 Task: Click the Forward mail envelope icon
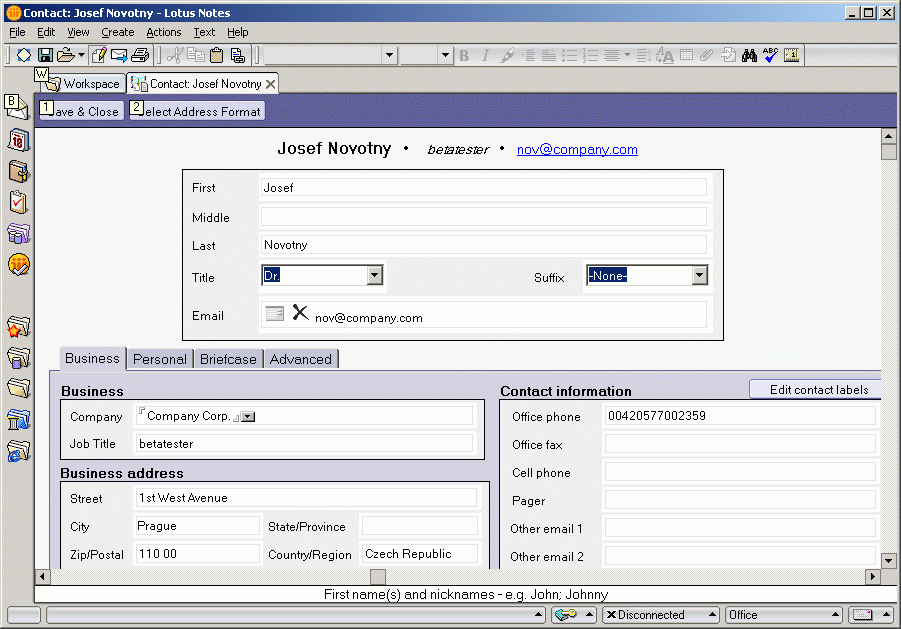pos(119,55)
